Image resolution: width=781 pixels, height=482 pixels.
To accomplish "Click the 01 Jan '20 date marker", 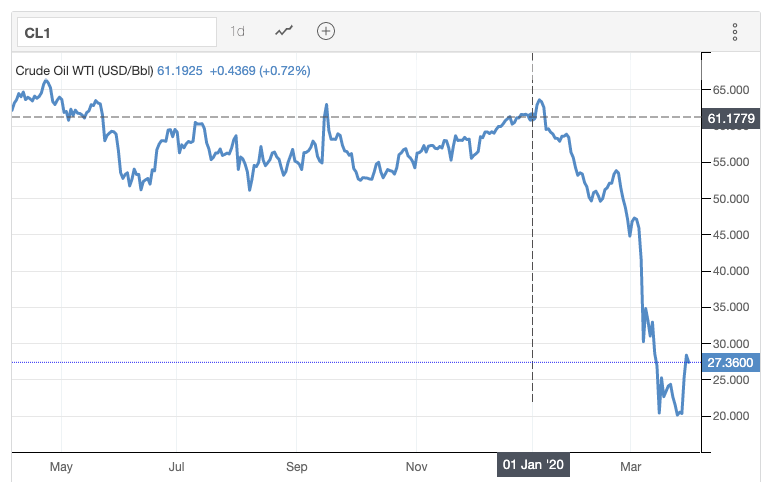I will 533,465.
